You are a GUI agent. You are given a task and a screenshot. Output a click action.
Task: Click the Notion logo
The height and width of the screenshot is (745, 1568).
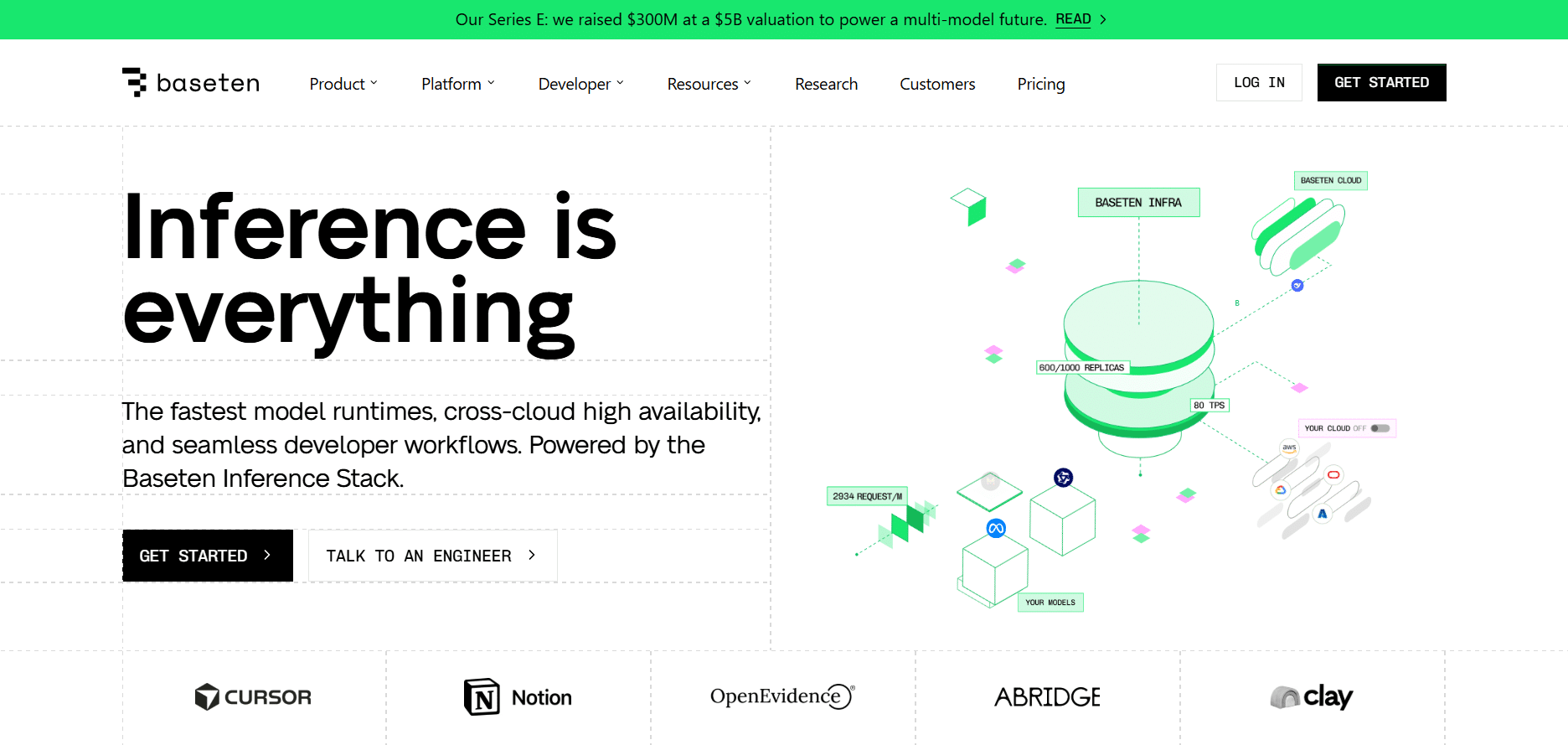(518, 697)
